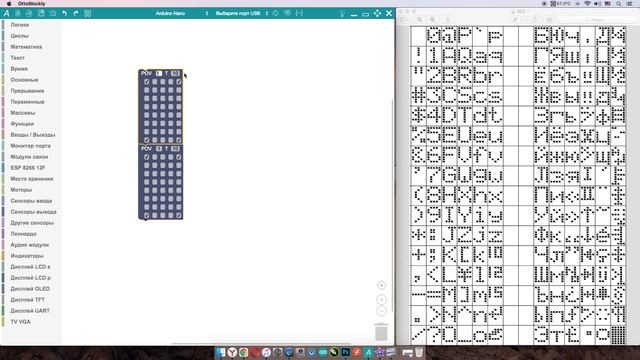This screenshot has width=640, height=360.
Task: Open the Логика category
Action: (20, 25)
